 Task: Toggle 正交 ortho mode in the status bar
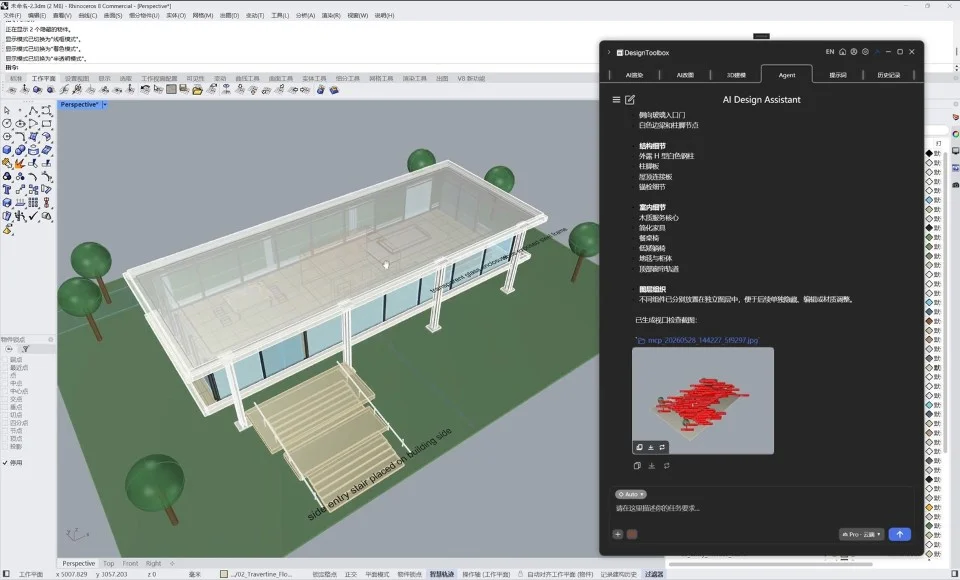click(x=351, y=574)
